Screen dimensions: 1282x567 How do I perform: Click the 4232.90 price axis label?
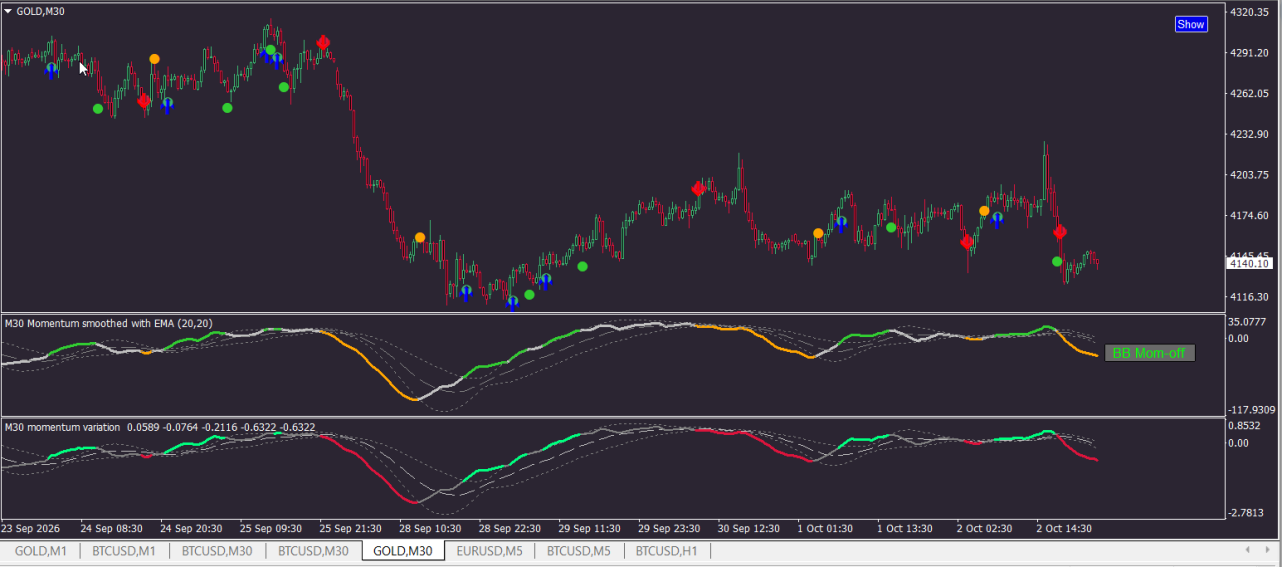click(x=1249, y=134)
